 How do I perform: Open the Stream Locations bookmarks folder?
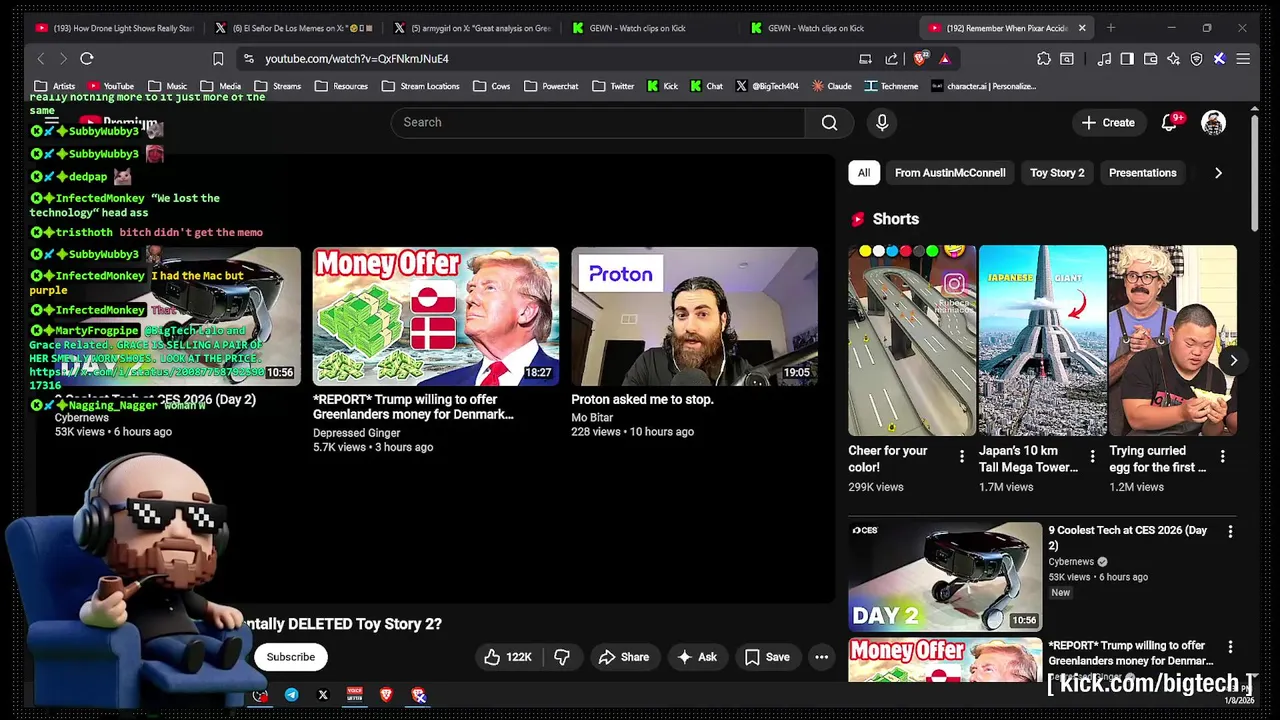pos(420,86)
